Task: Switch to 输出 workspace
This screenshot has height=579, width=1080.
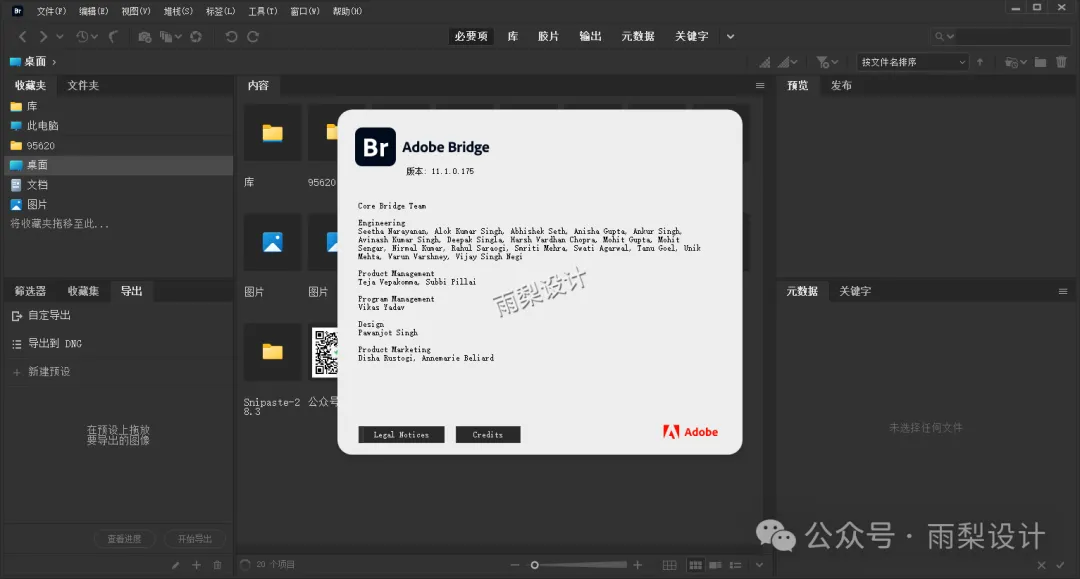Action: tap(590, 36)
